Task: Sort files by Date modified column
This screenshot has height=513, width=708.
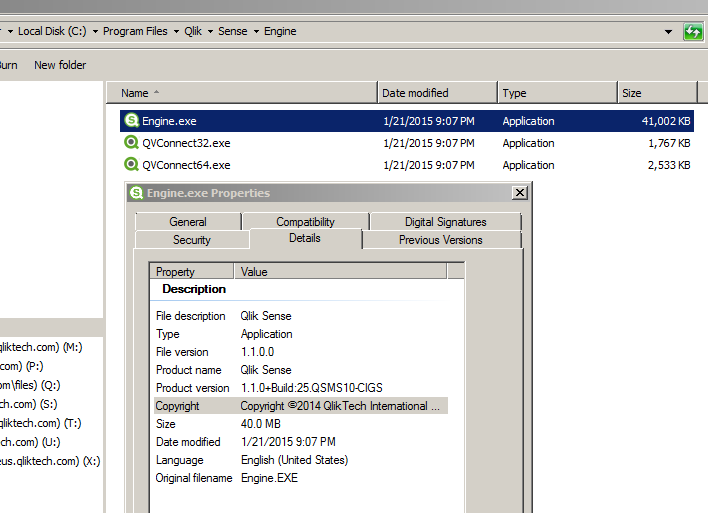Action: coord(436,93)
